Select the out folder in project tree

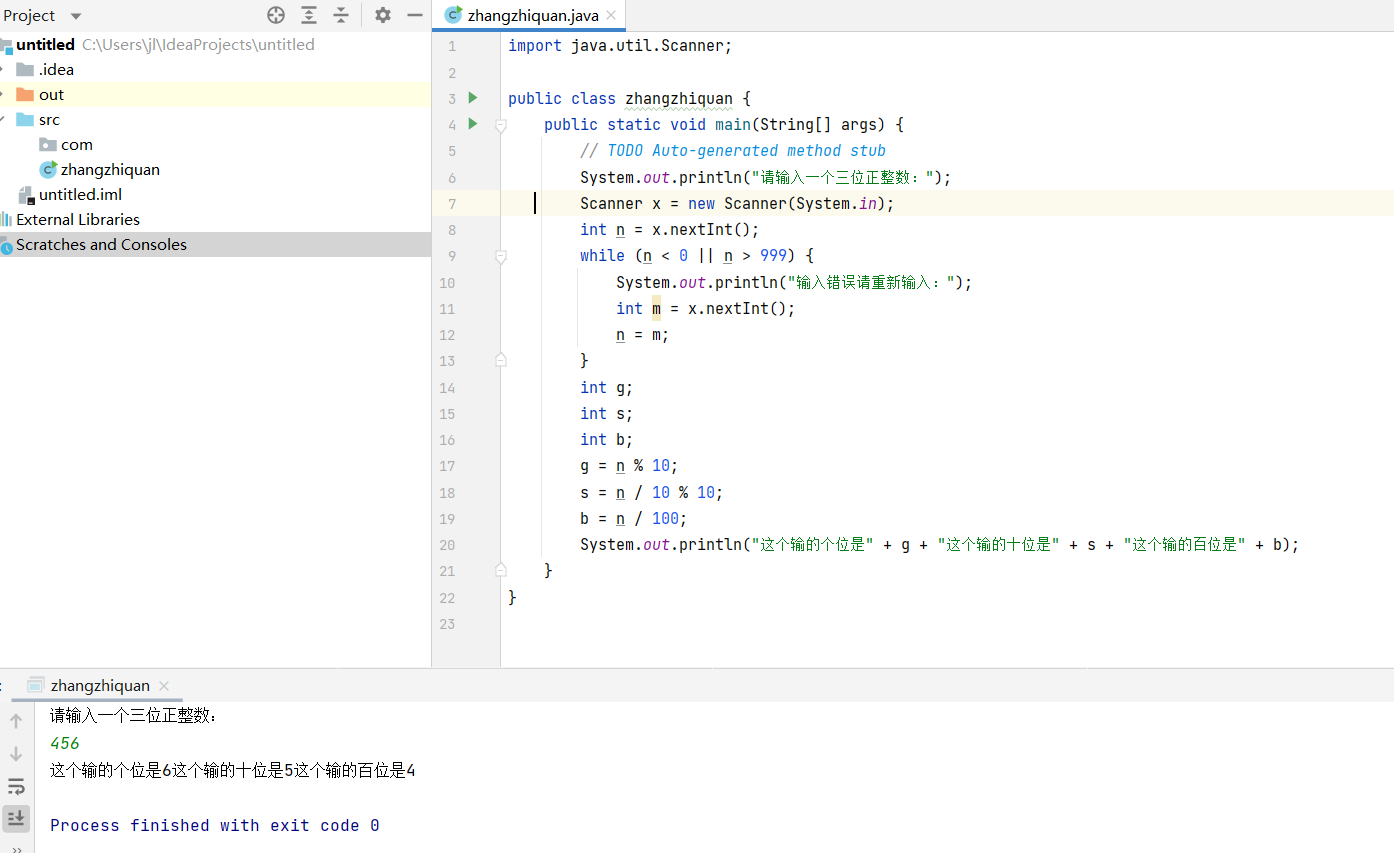pos(51,95)
